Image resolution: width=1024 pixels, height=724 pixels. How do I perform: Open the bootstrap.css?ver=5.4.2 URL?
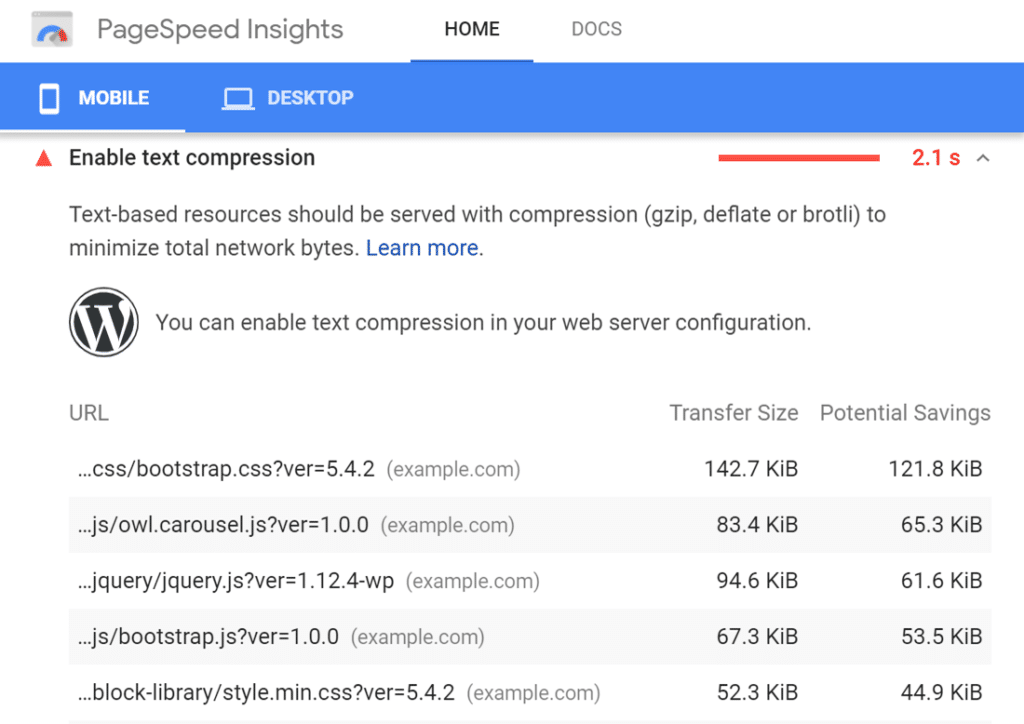(x=226, y=469)
